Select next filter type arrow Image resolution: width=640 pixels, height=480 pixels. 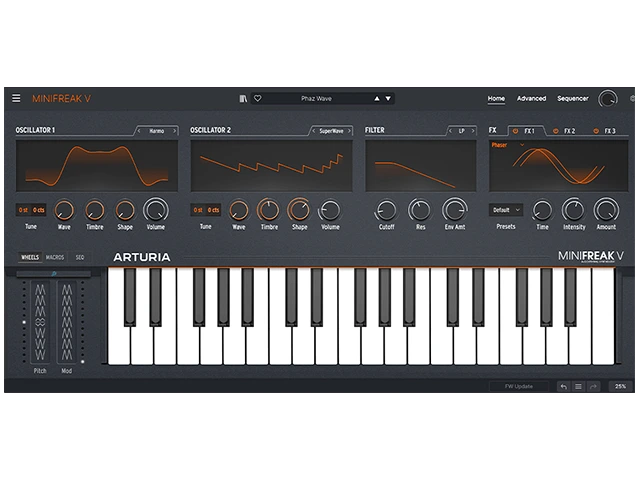pos(473,131)
